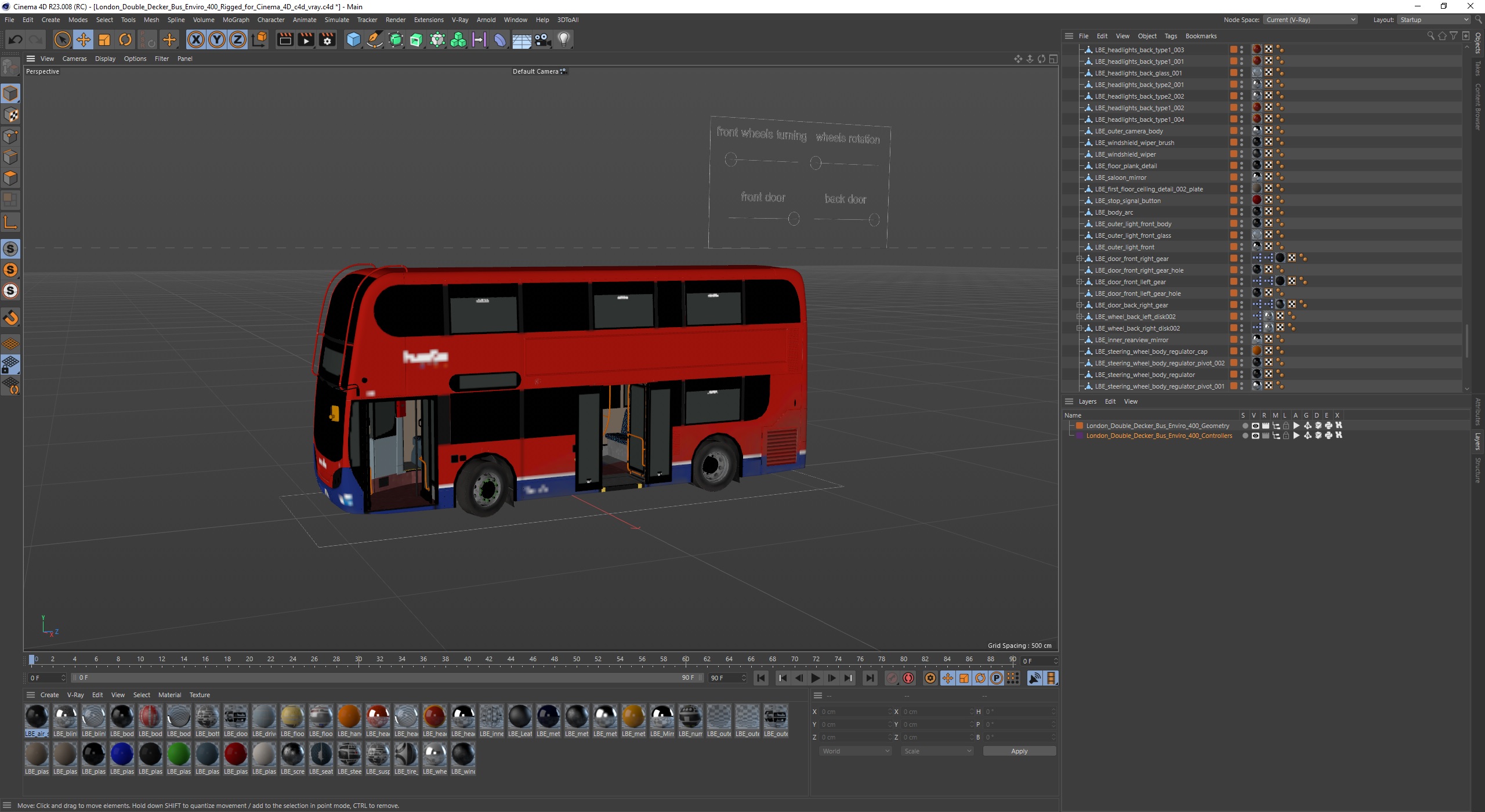
Task: Switch to Make Editable mode icon
Action: tap(10, 67)
